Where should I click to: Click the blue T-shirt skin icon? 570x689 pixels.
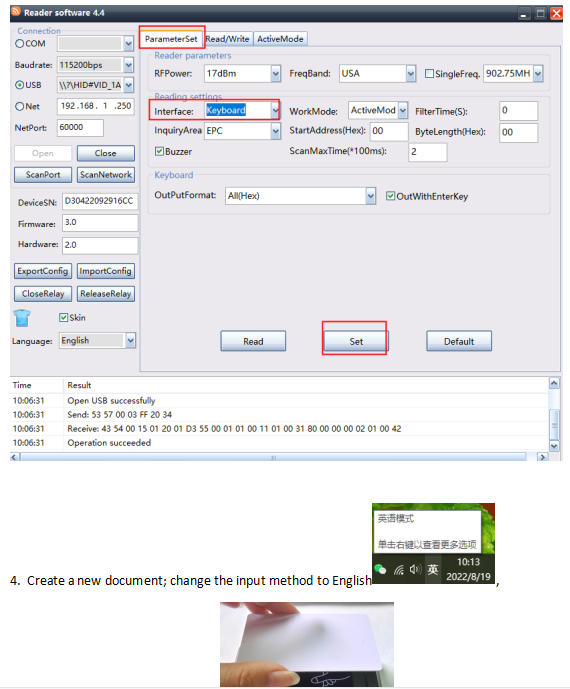pyautogui.click(x=22, y=318)
